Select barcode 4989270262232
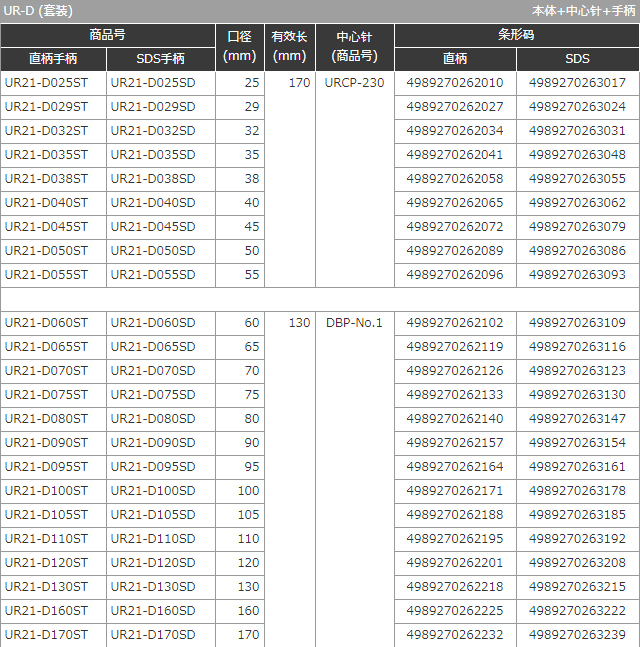640x647 pixels. (455, 635)
